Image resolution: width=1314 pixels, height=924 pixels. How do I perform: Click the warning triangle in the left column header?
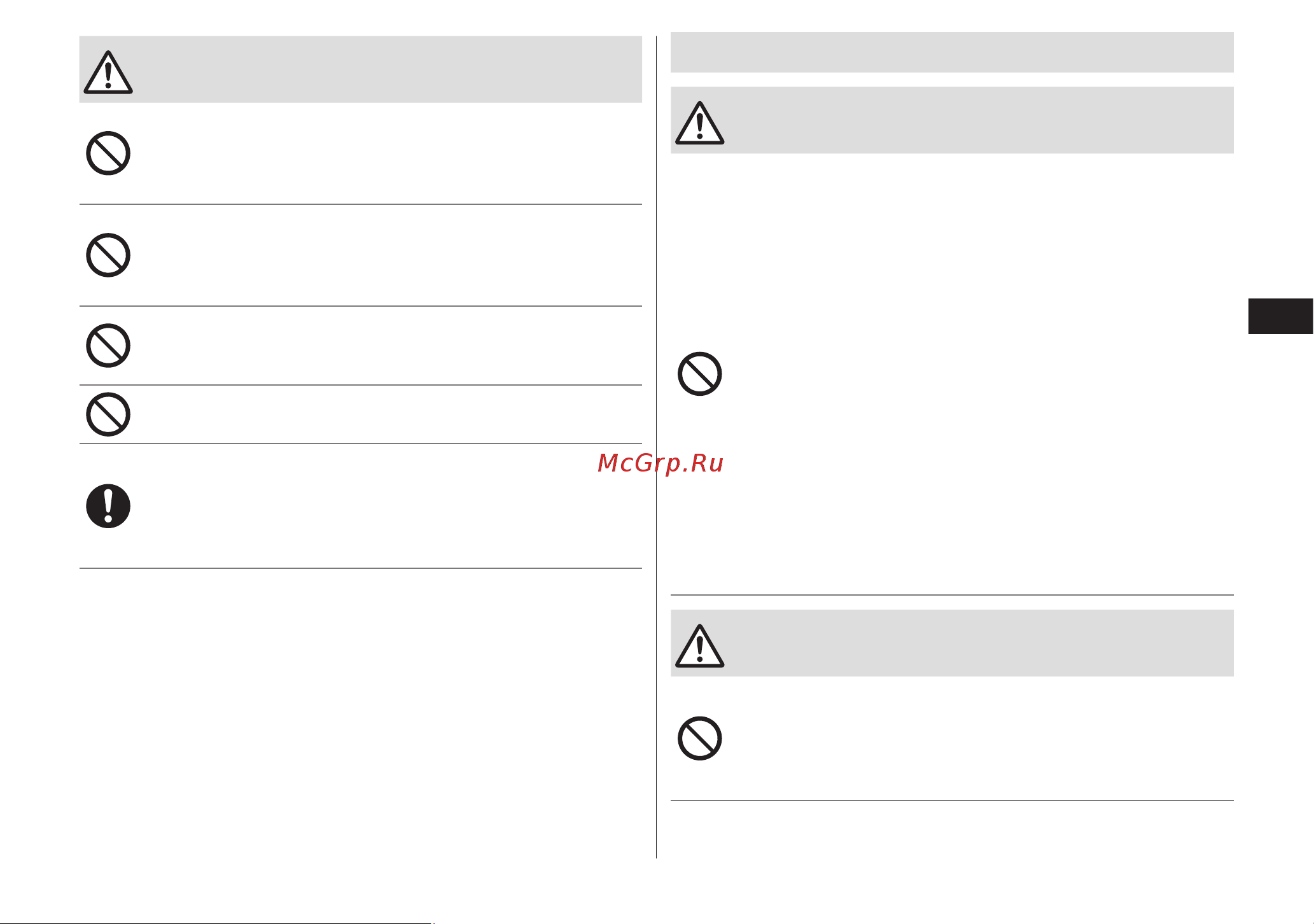[x=108, y=73]
